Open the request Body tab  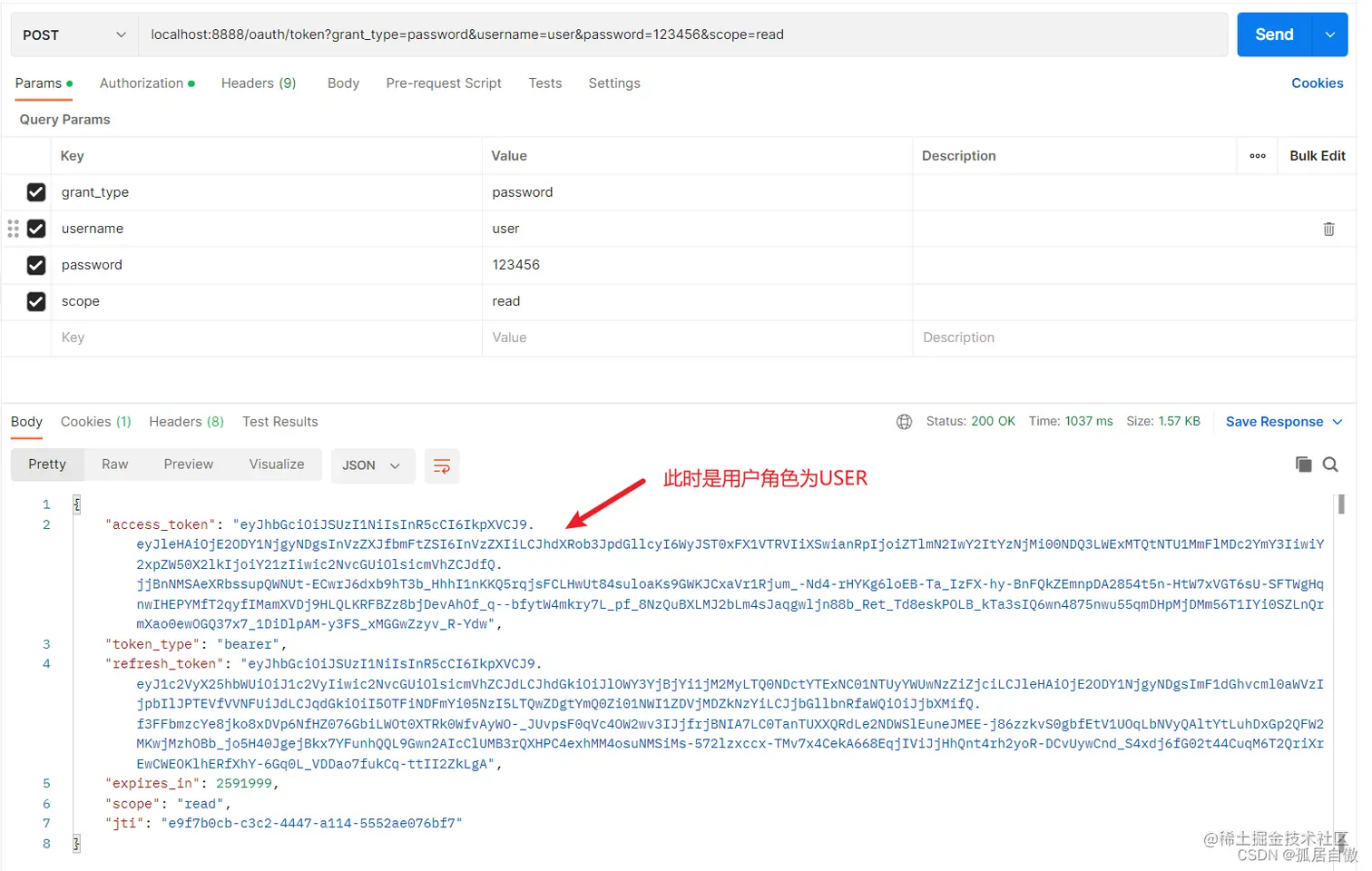tap(343, 83)
